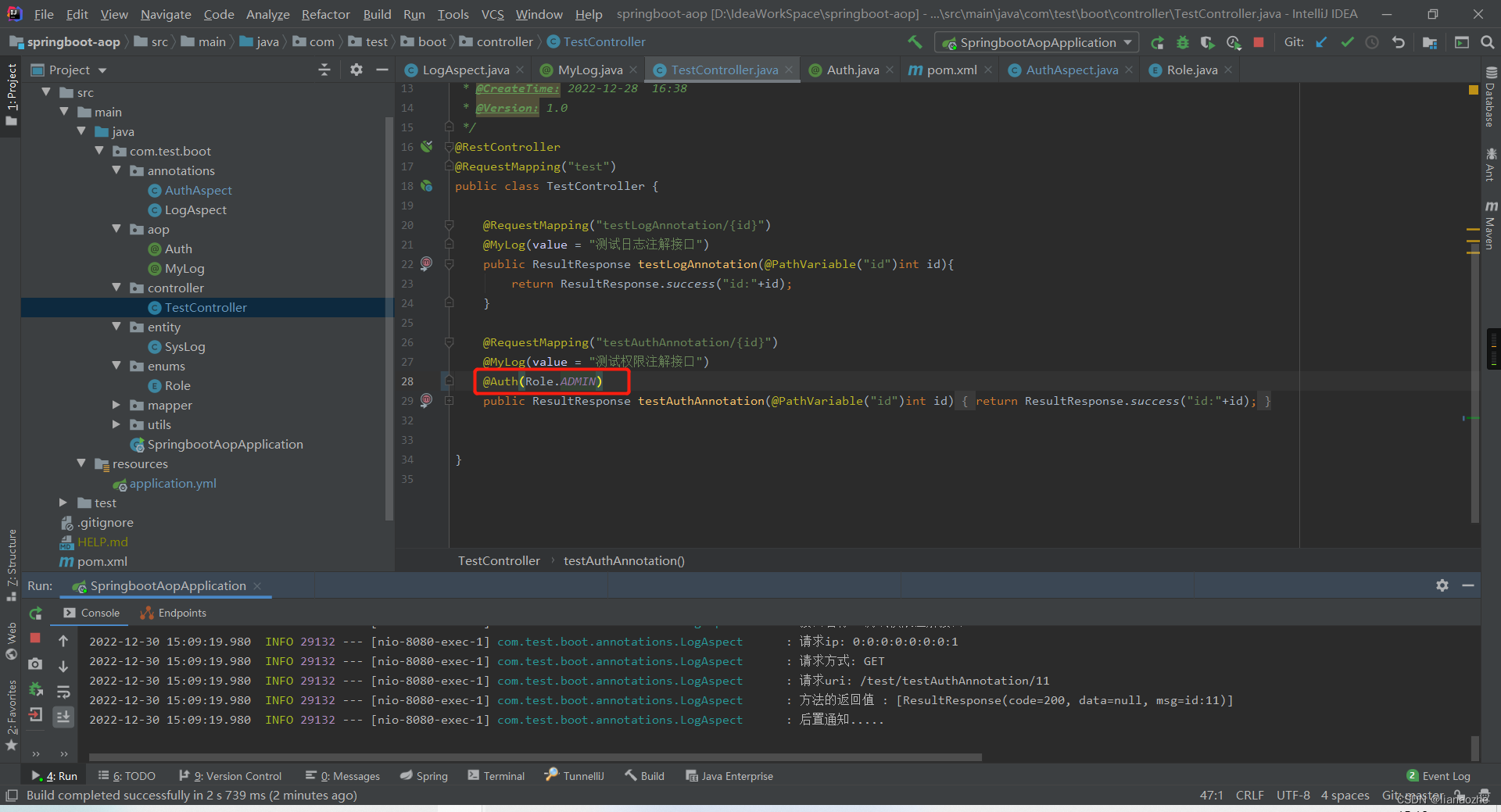The height and width of the screenshot is (812, 1501).
Task: Click the console vertical scrollbar
Action: tap(1475, 747)
